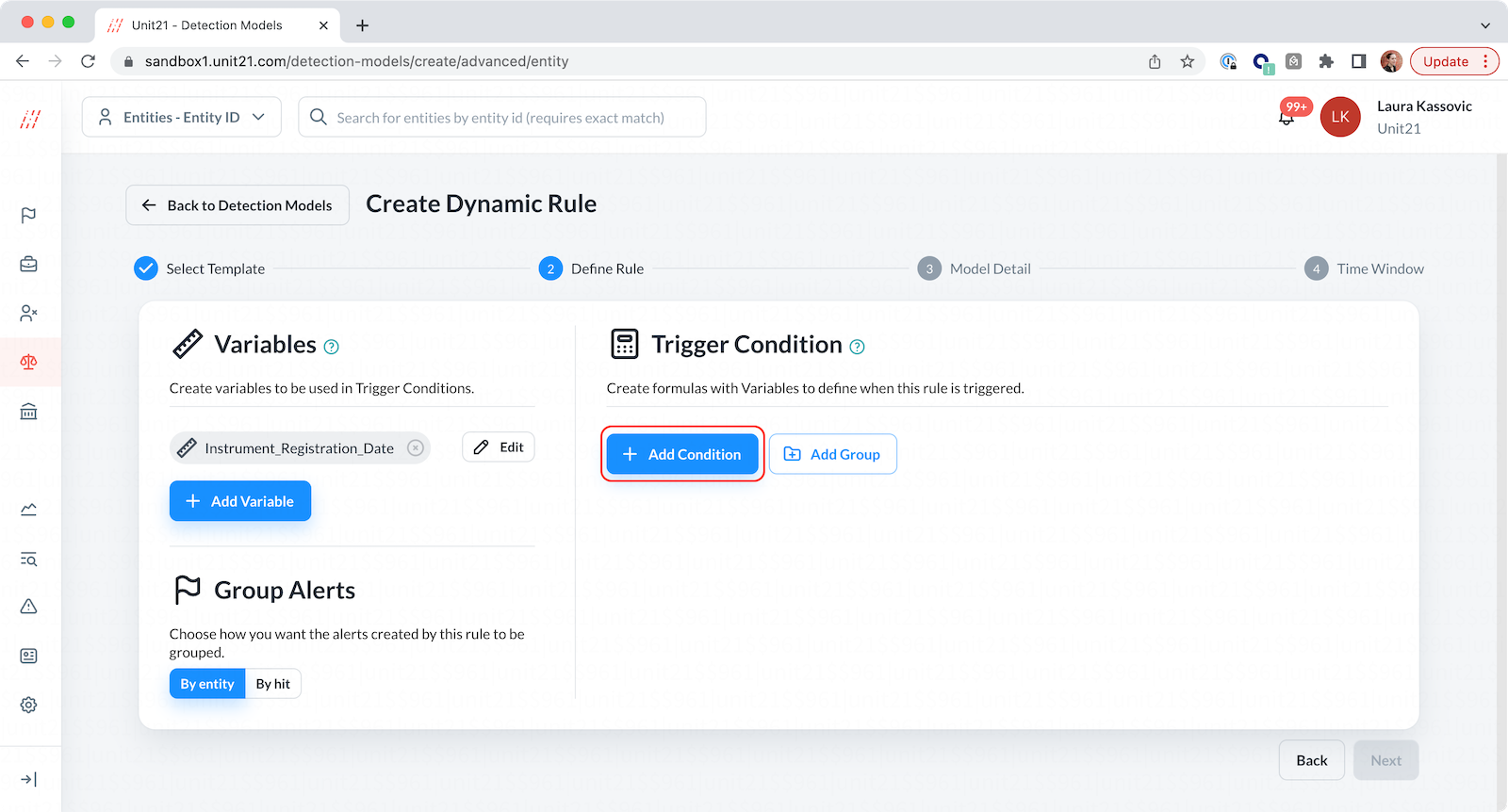Viewport: 1508px width, 812px height.
Task: Open a new browser tab
Action: coord(362,25)
